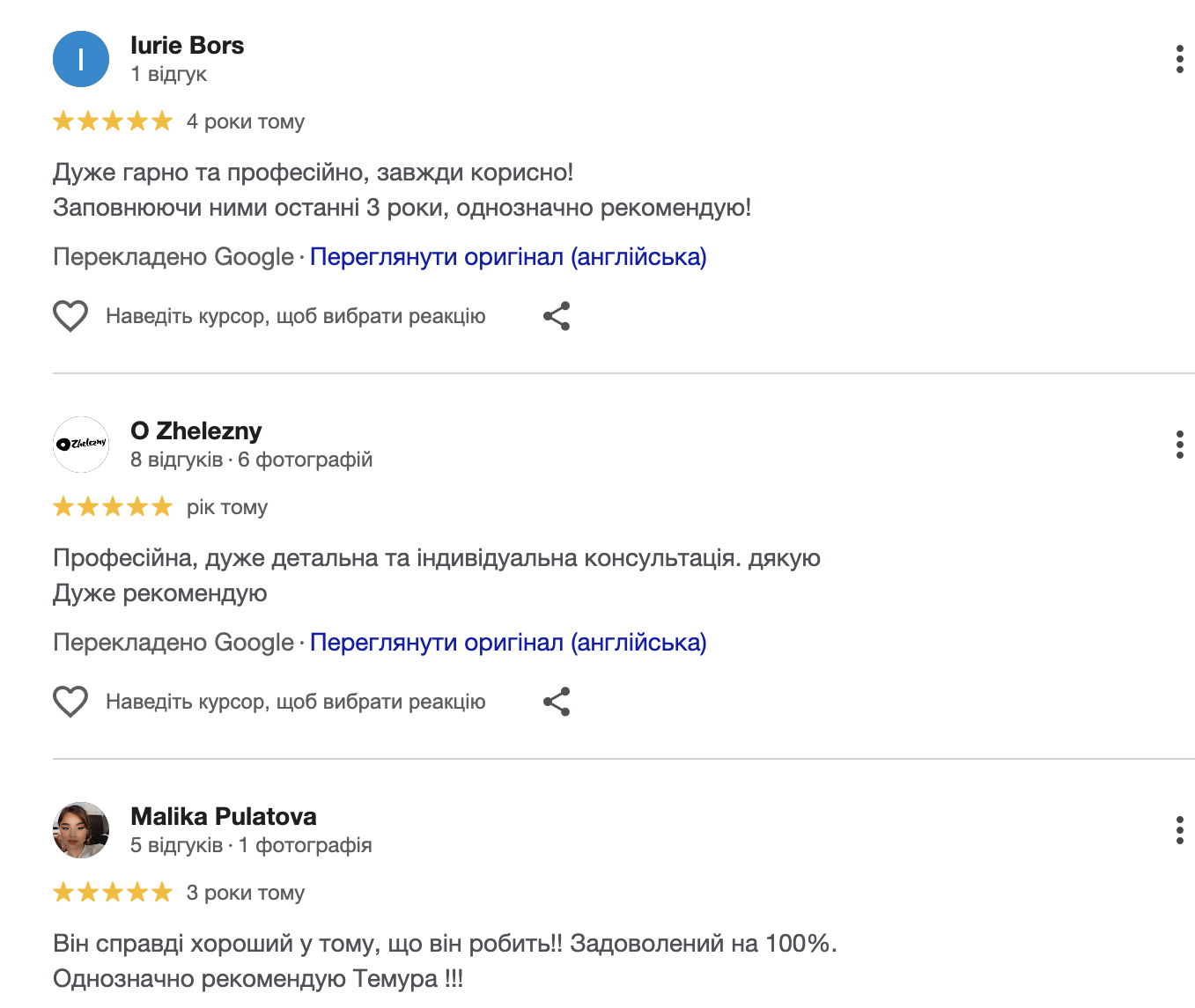
Task: Share Iurie Bors' review
Action: (x=557, y=316)
